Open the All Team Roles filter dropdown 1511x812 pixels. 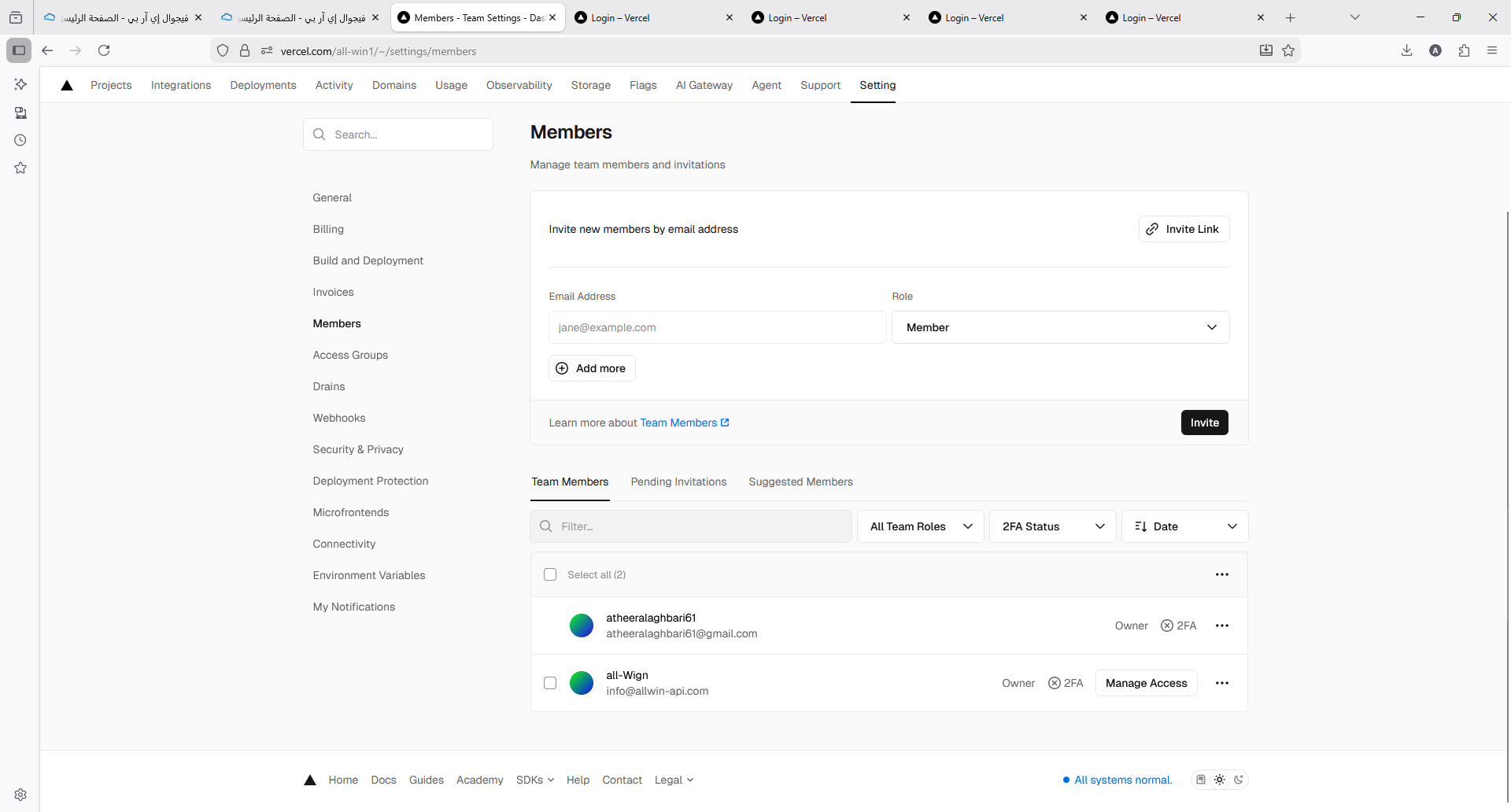pos(920,526)
